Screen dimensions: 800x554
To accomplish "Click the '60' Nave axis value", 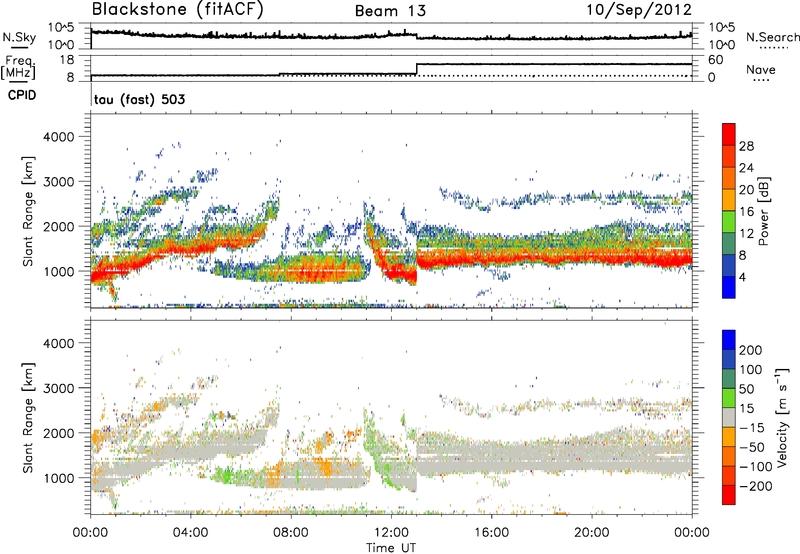I will (x=715, y=60).
